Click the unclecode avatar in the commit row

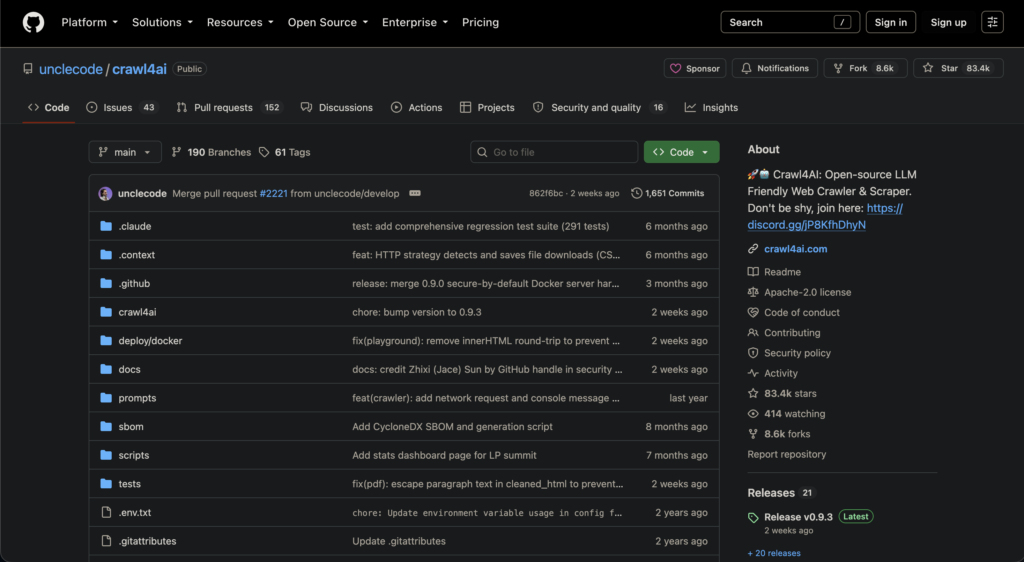point(105,194)
